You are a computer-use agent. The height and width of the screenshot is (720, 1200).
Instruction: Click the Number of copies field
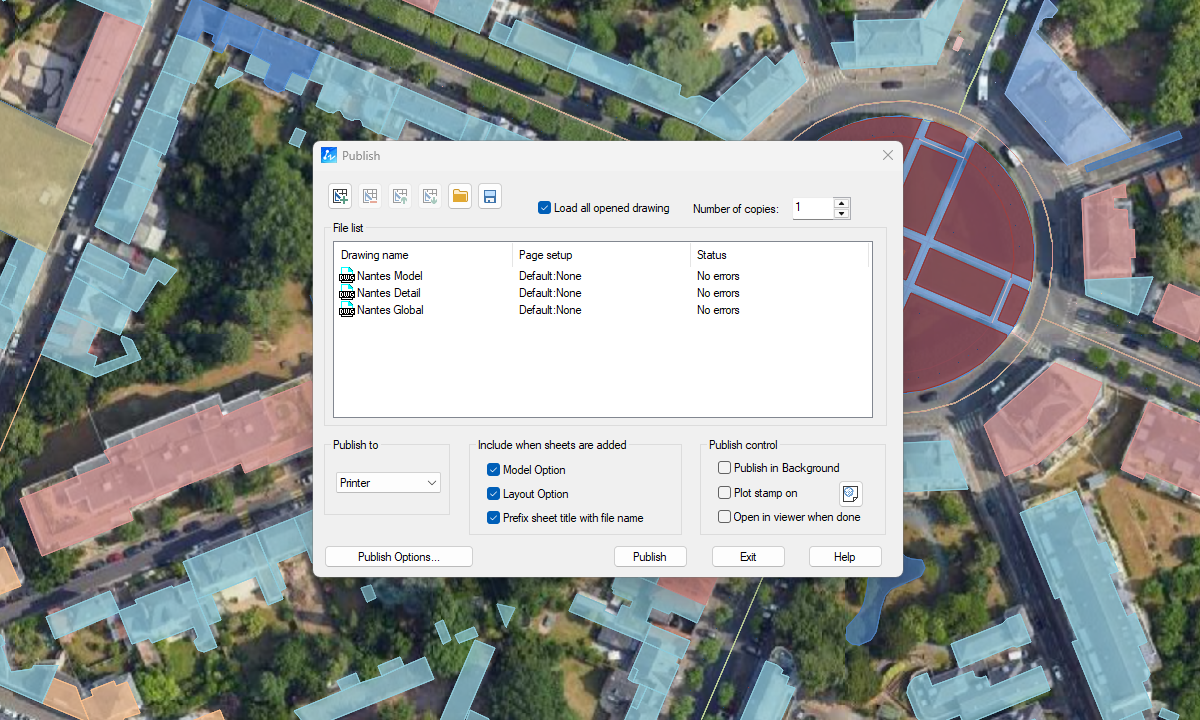(813, 208)
